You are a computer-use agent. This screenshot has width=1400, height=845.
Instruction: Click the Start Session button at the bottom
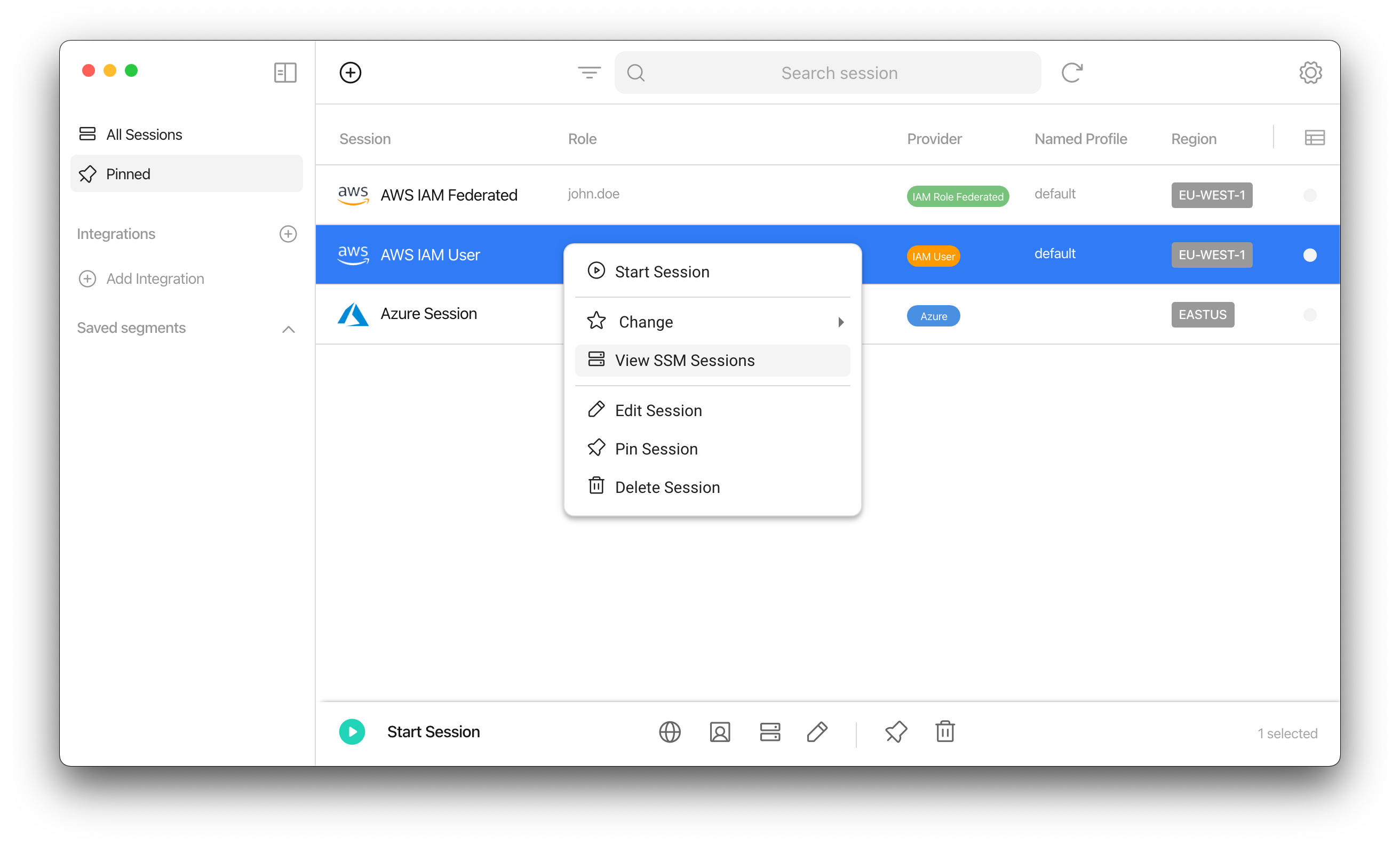click(433, 732)
